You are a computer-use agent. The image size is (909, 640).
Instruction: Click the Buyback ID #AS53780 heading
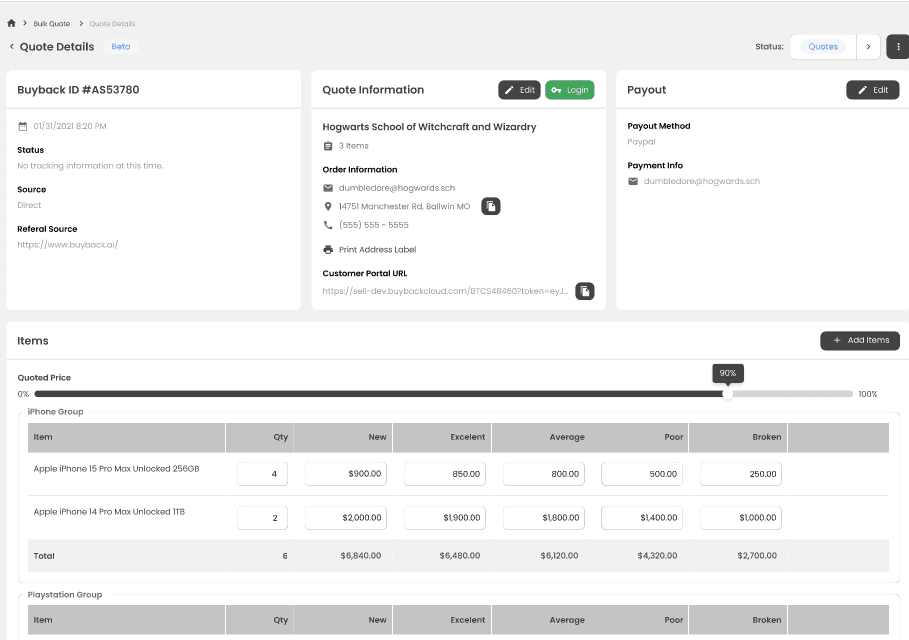(x=78, y=90)
